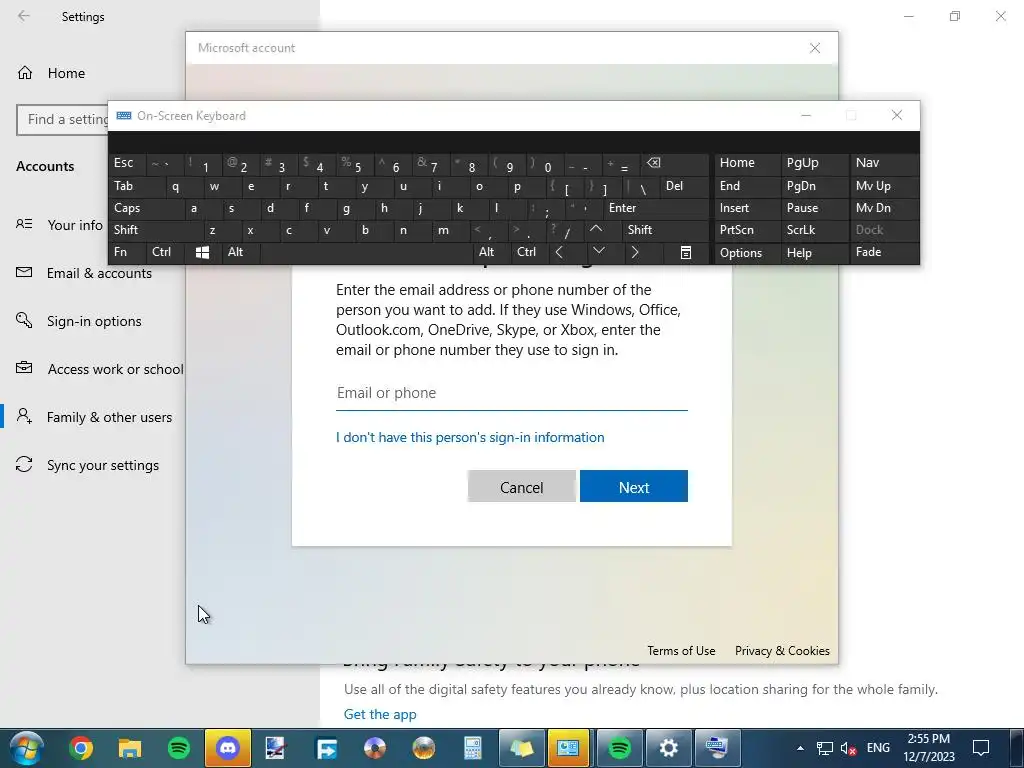1024x768 pixels.
Task: Toggle the Fn key on keyboard
Action: point(127,252)
